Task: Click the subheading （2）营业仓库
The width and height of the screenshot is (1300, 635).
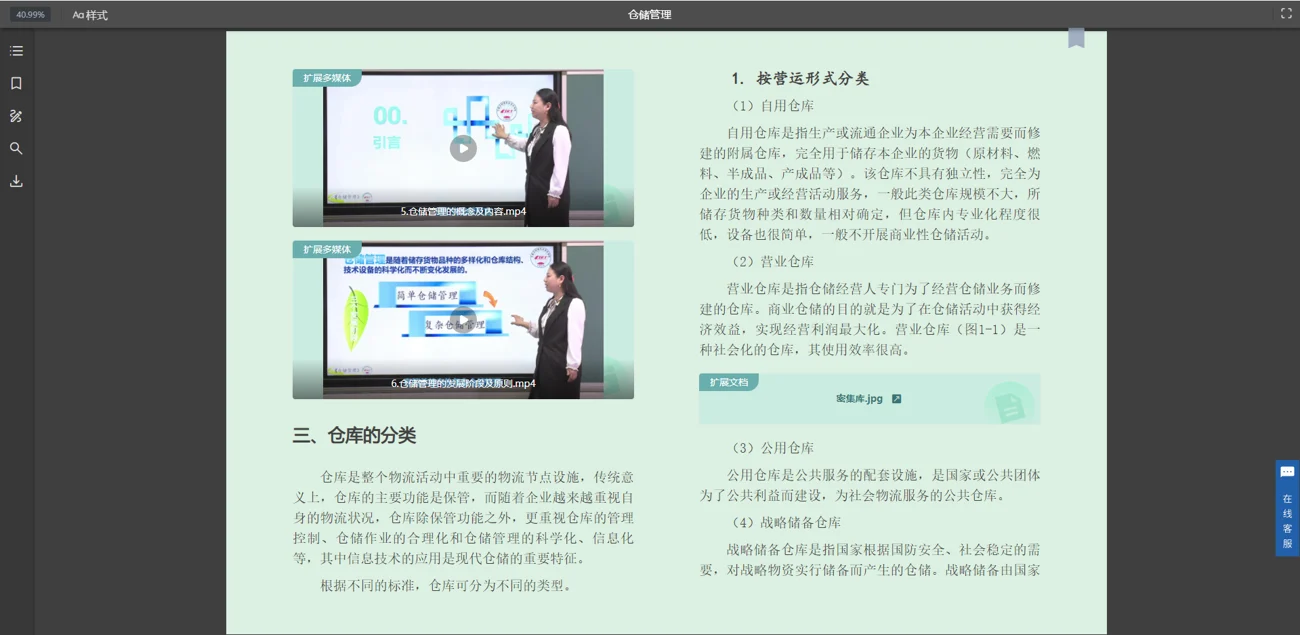Action: coord(773,262)
